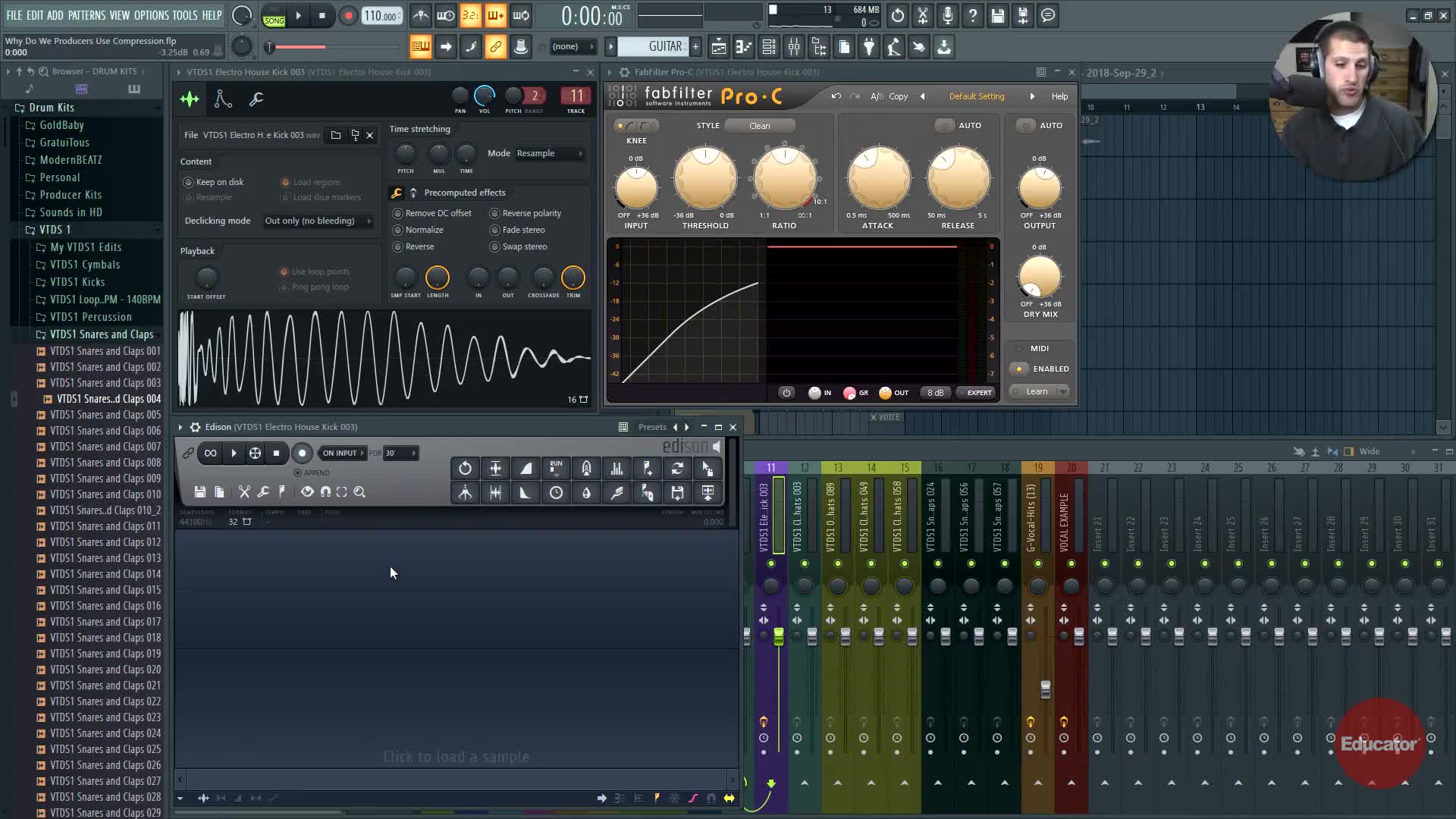The width and height of the screenshot is (1456, 819).
Task: Click mixer track 11 volume fader
Action: [779, 635]
